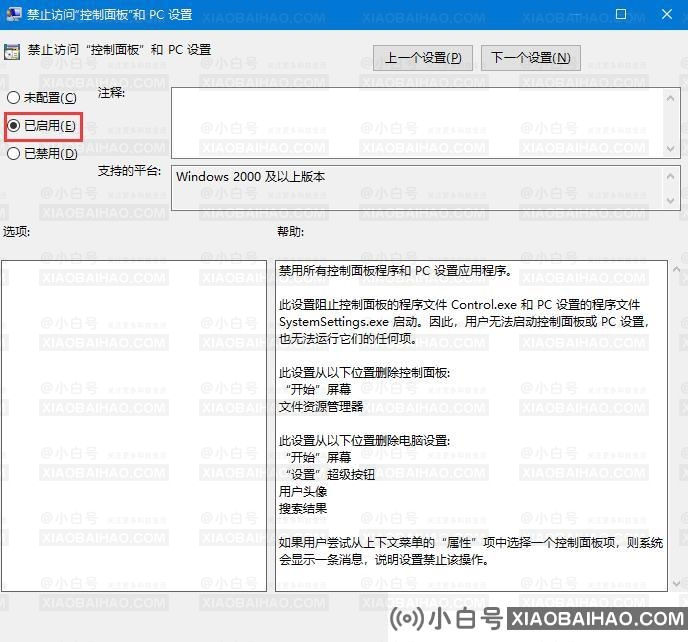Viewport: 688px width, 642px height.
Task: Click the help line '禁用所有控制面板程序和 PC 设置应用程序'
Action: click(x=395, y=271)
